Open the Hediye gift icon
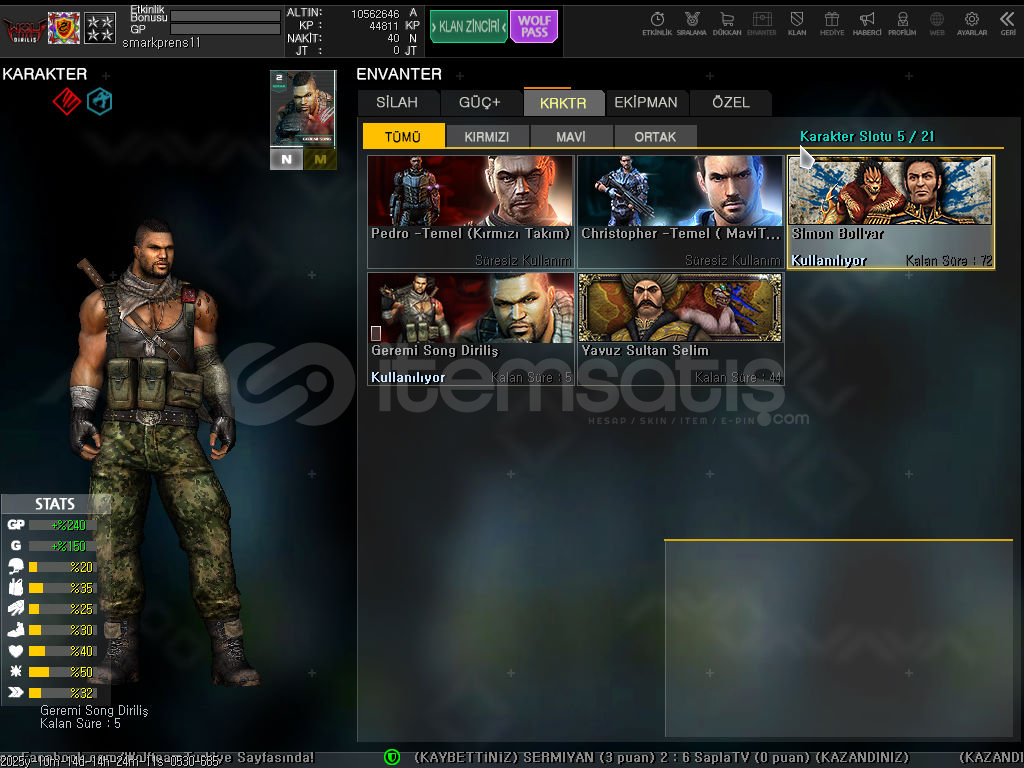This screenshot has height=768, width=1024. tap(831, 22)
